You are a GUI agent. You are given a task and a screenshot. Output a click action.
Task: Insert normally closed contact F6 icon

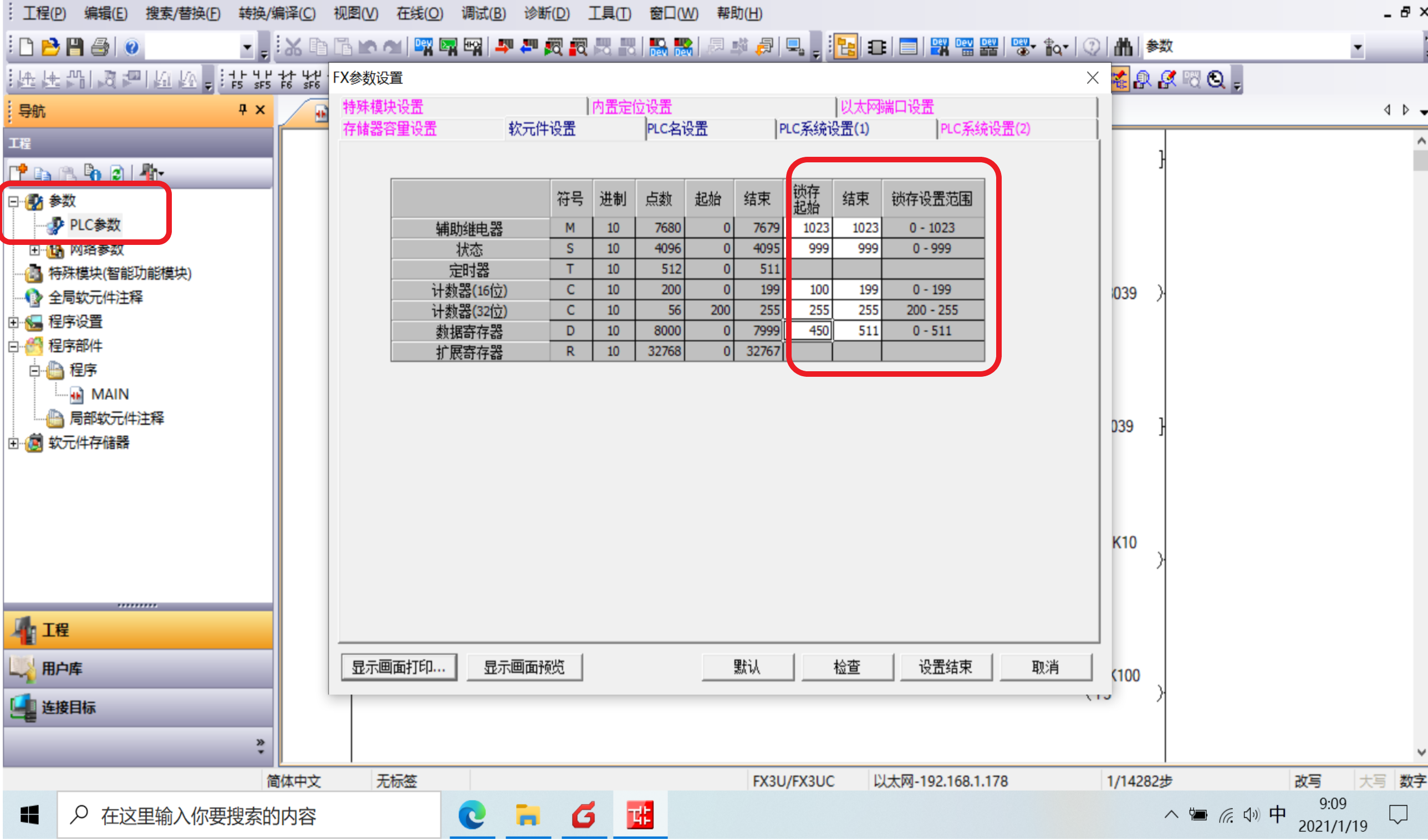[x=287, y=79]
